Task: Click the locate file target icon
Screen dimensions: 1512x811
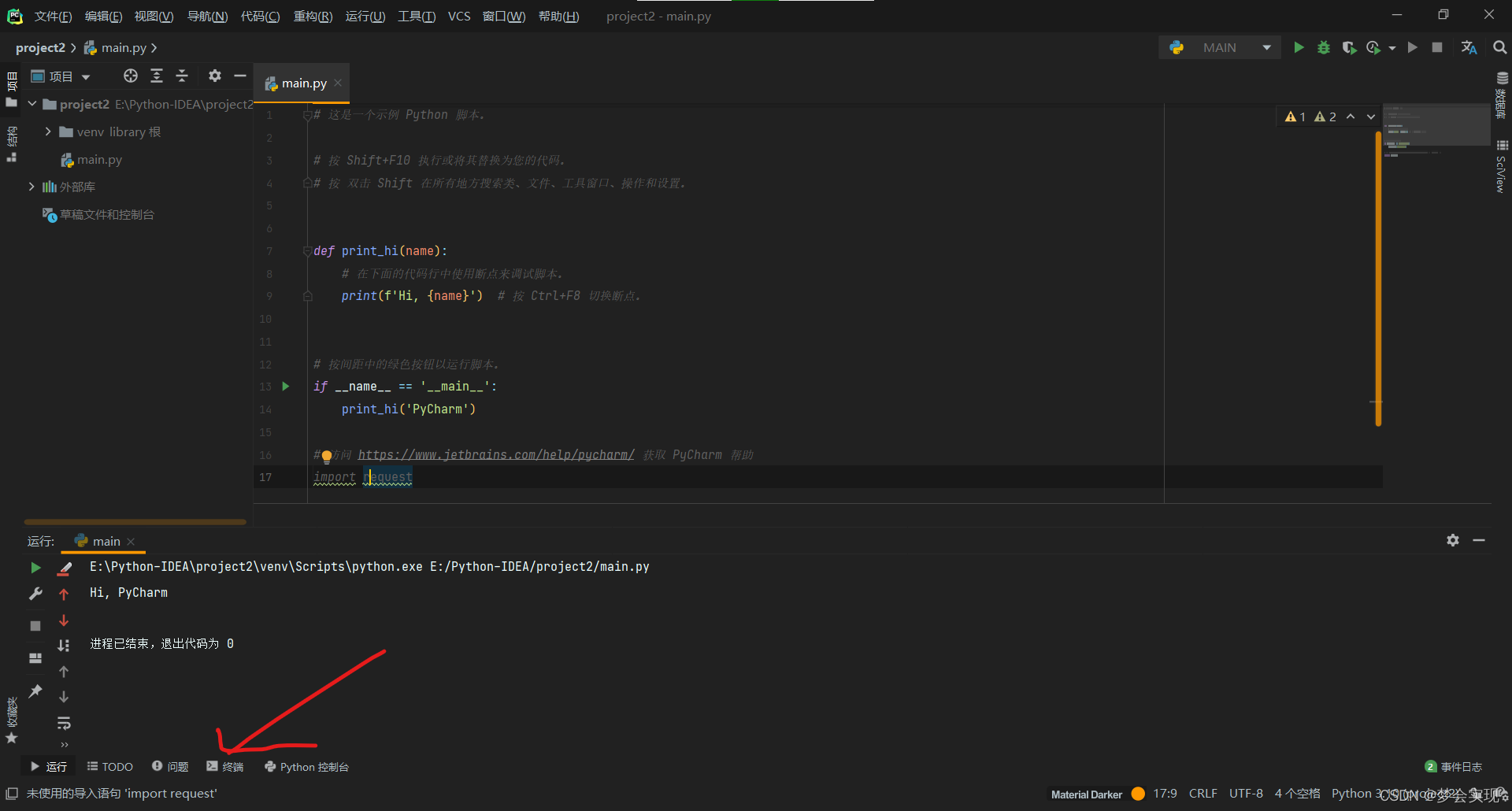Action: [x=131, y=76]
